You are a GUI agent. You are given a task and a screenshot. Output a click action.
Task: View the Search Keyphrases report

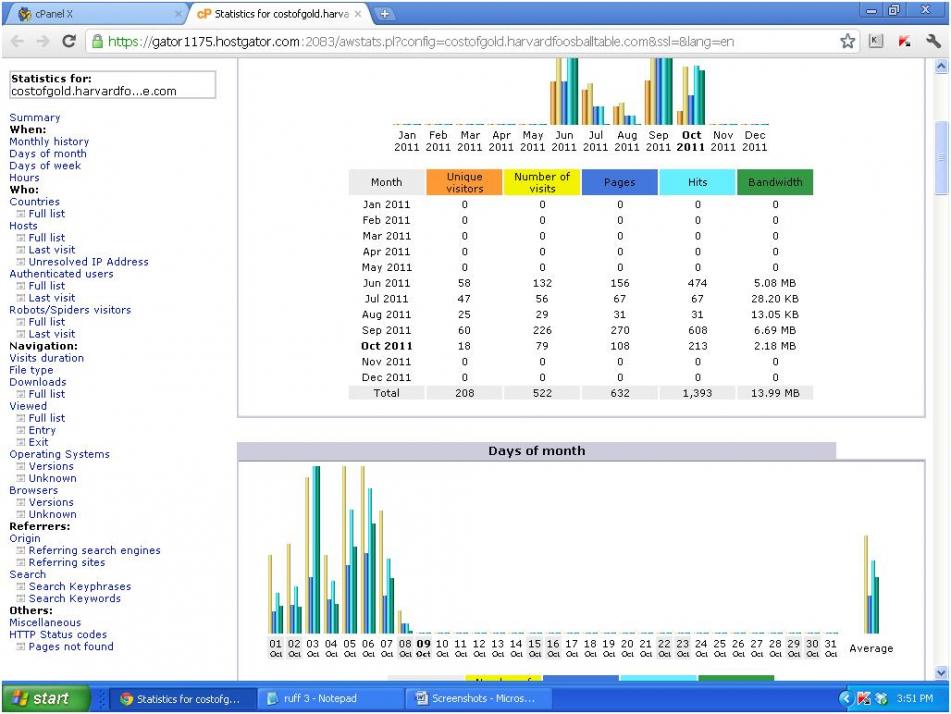point(79,587)
